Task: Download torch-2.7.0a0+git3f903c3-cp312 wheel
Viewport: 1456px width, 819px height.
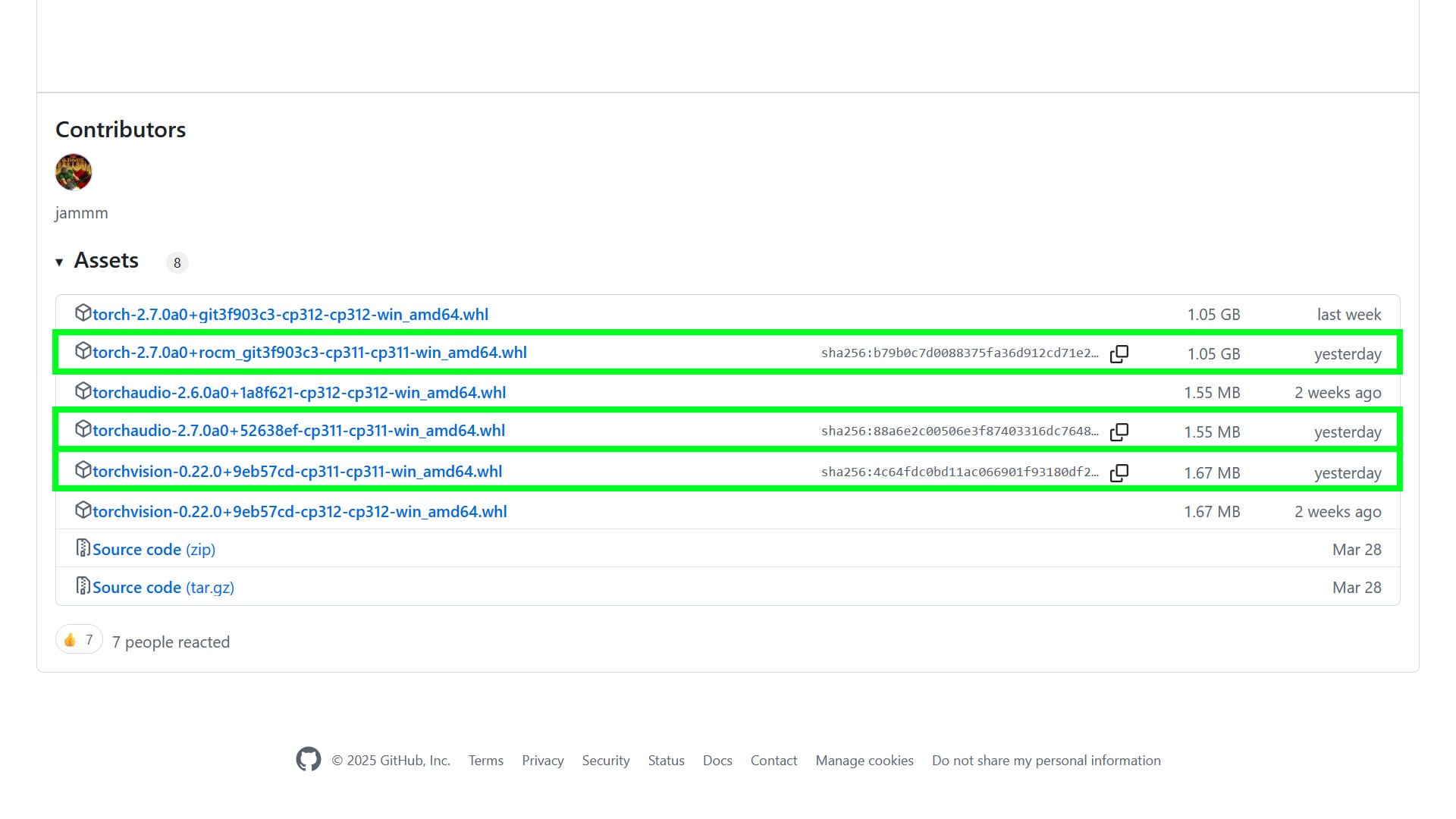Action: coord(290,314)
